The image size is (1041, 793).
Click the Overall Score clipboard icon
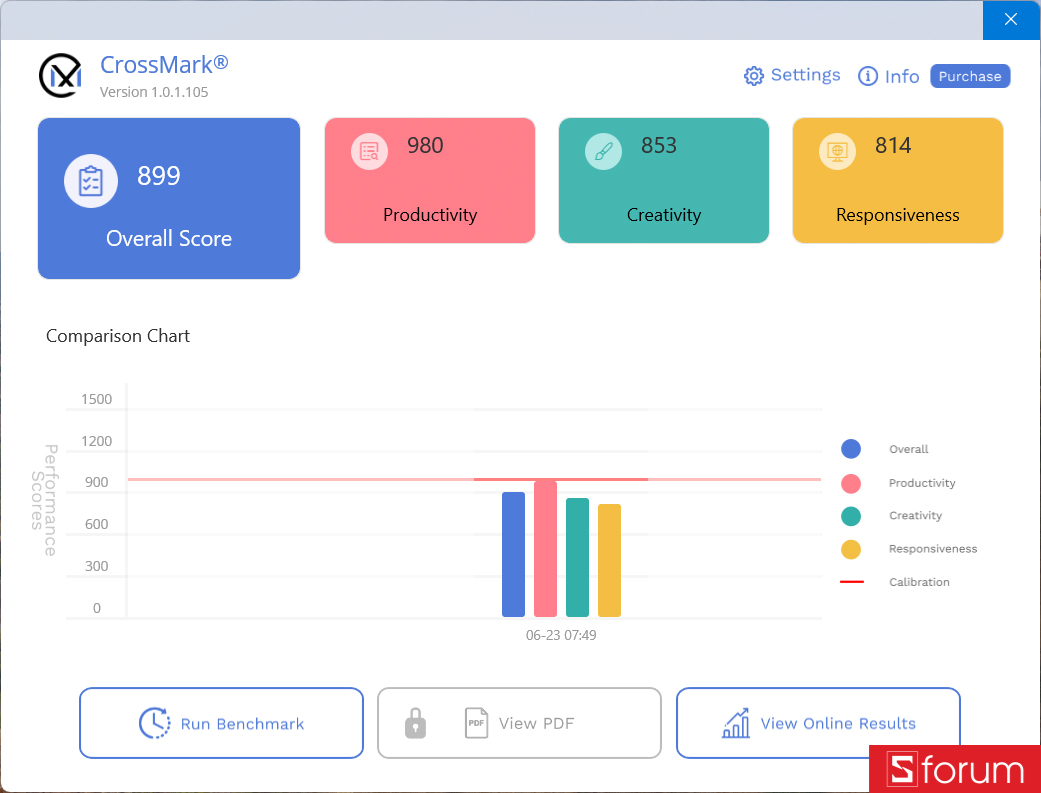(x=91, y=181)
